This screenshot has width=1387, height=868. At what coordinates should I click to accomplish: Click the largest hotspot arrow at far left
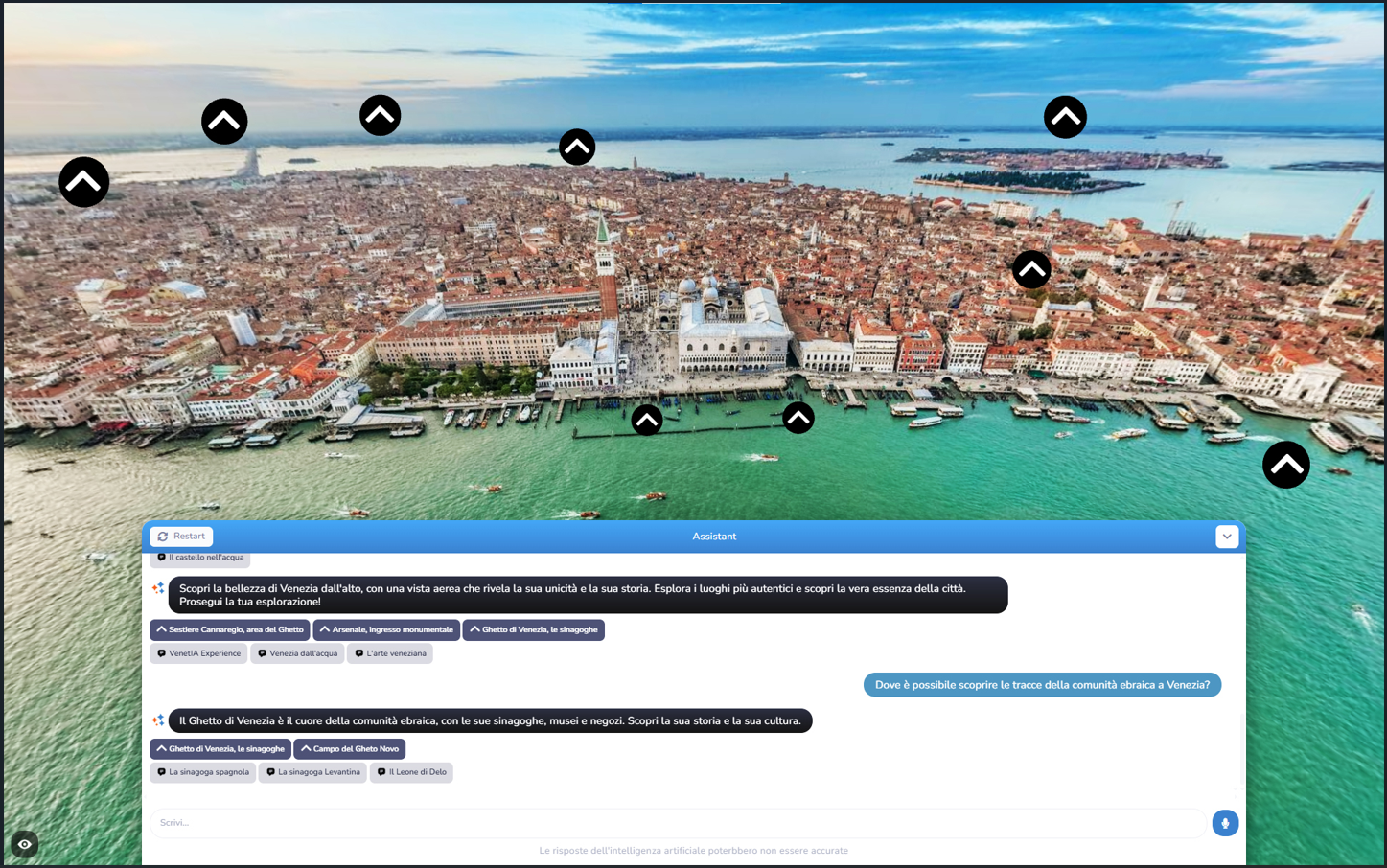84,182
